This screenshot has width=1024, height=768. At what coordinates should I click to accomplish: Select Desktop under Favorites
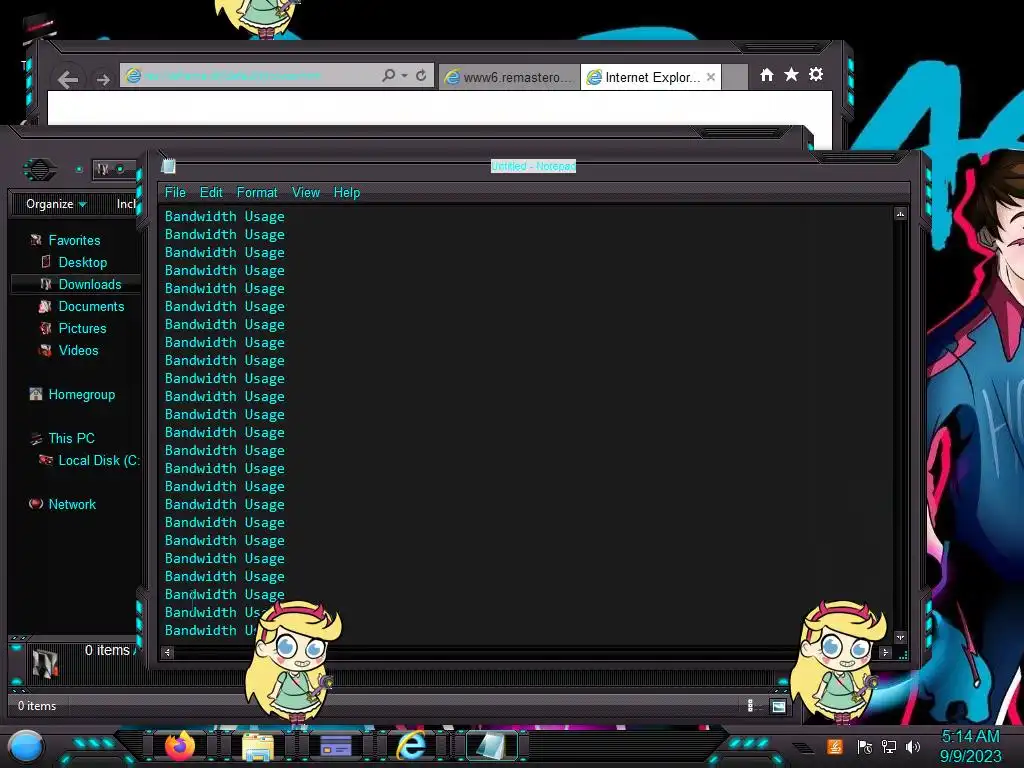tap(82, 263)
